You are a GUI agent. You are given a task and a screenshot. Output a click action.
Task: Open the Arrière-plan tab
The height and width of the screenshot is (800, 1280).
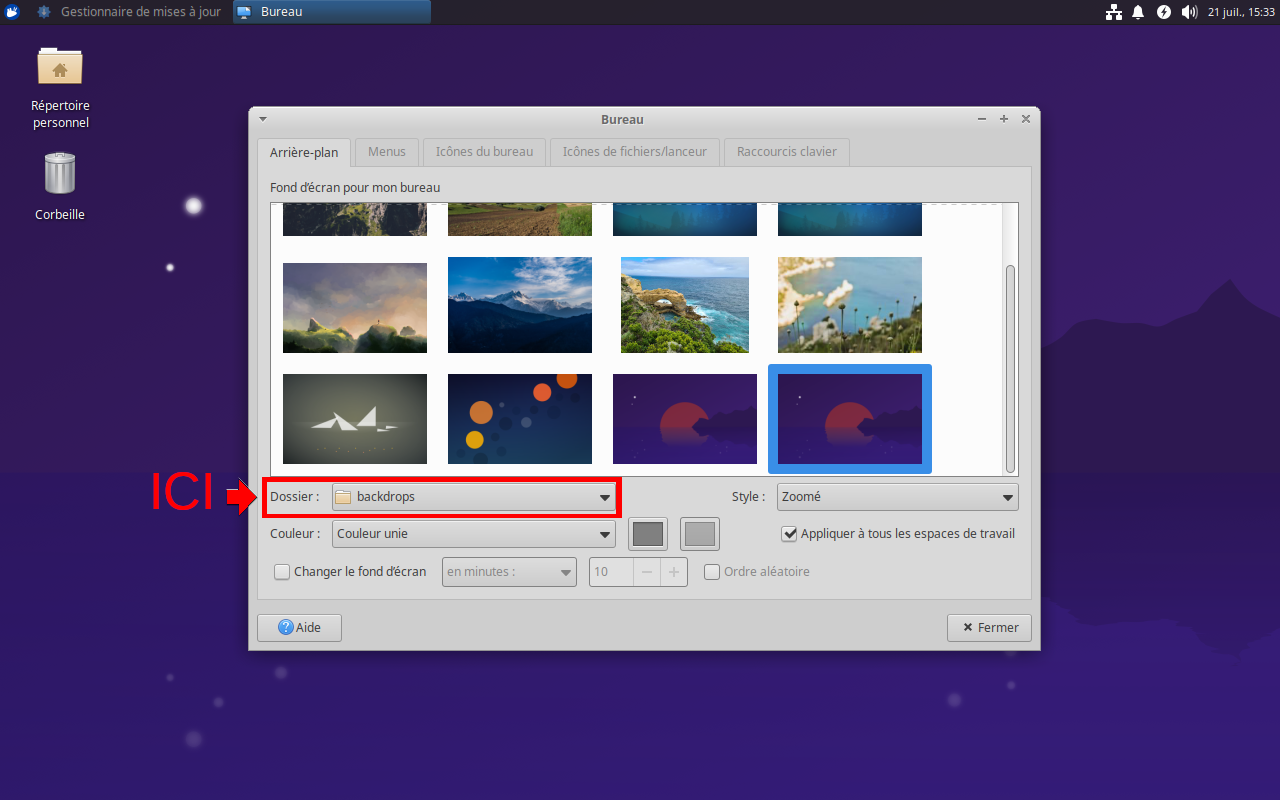coord(304,153)
